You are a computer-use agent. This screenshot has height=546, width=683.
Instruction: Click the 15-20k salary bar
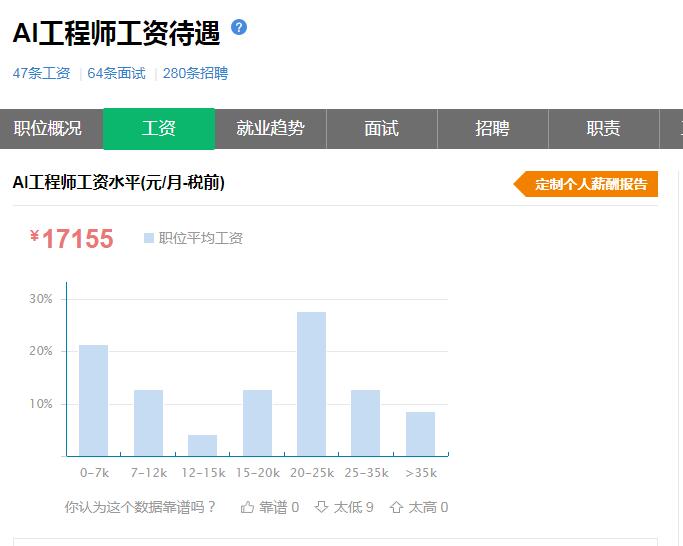pyautogui.click(x=257, y=423)
